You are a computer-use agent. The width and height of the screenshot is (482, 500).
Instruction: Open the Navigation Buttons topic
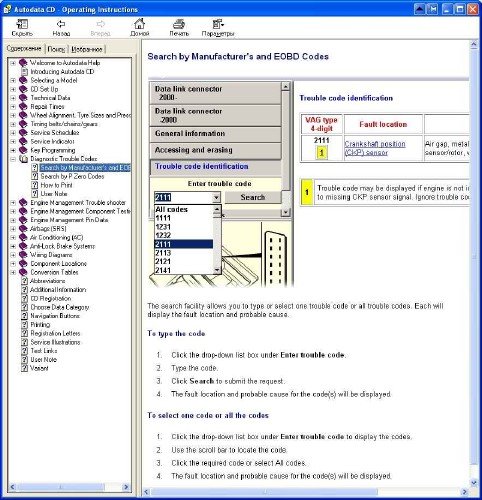[x=55, y=316]
